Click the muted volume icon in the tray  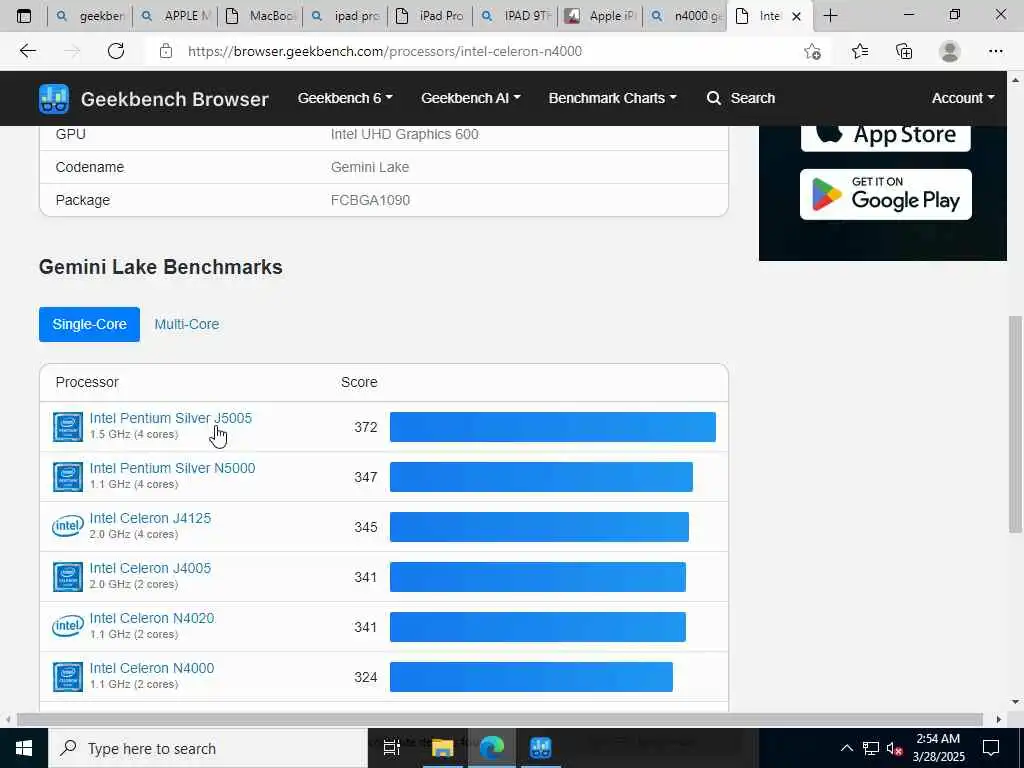tap(894, 748)
